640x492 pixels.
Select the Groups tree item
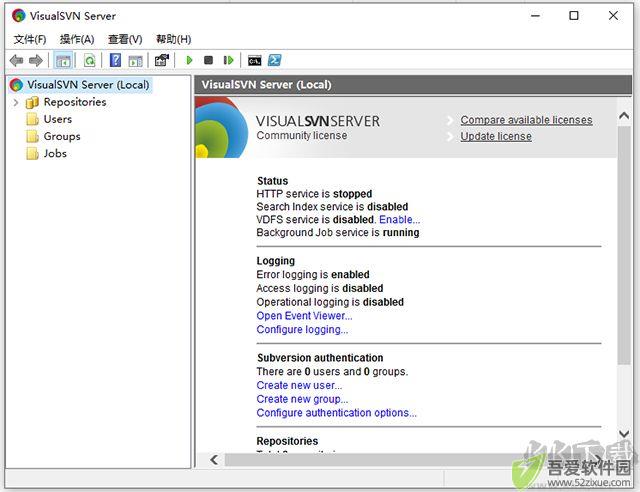62,136
